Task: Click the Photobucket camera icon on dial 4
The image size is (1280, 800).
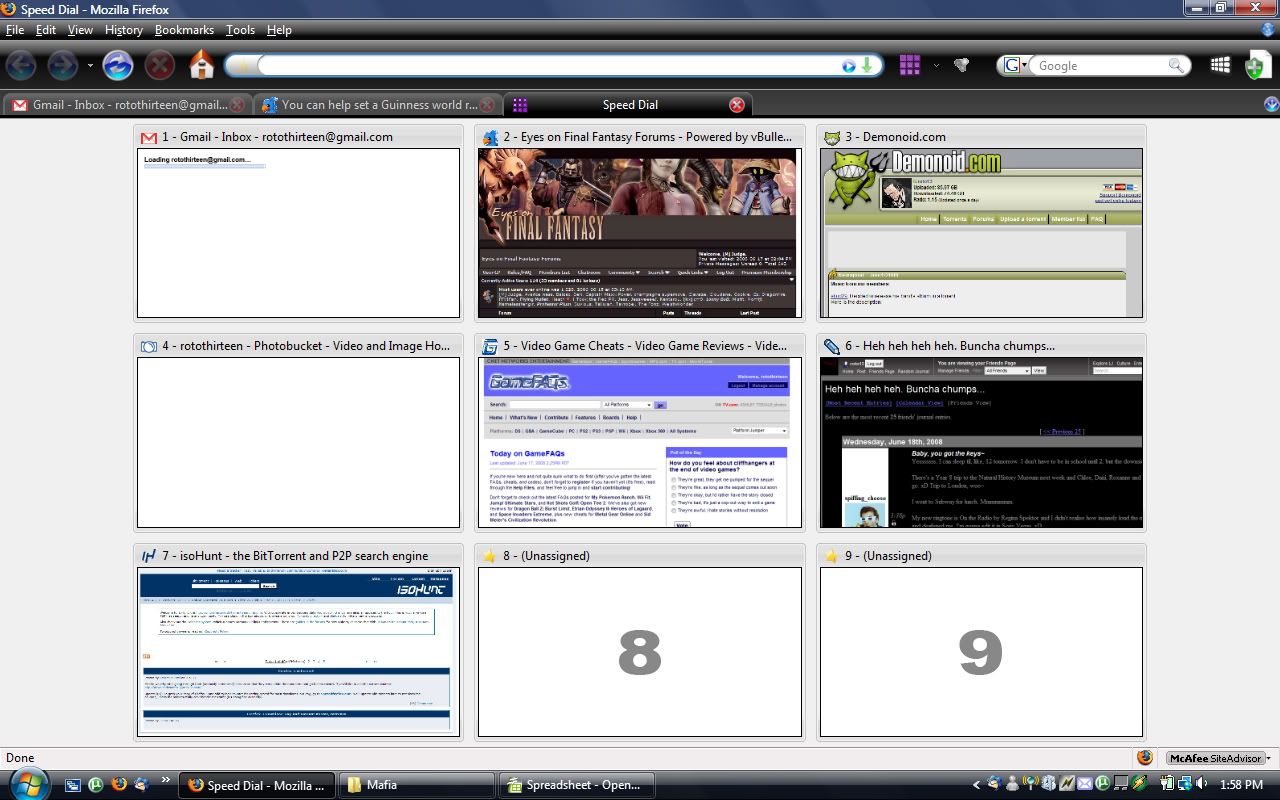Action: 149,346
